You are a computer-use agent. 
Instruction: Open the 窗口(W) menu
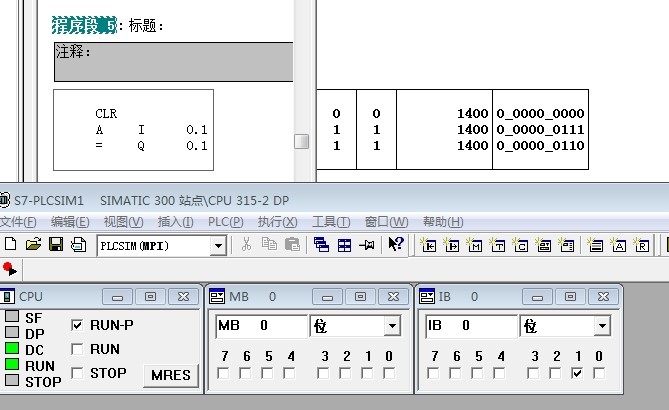coord(387,222)
